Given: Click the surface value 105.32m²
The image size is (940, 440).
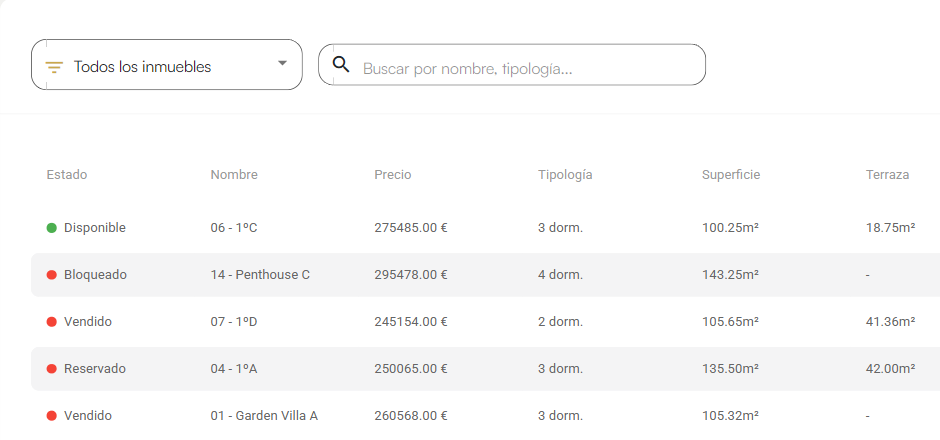Looking at the screenshot, I should 730,415.
